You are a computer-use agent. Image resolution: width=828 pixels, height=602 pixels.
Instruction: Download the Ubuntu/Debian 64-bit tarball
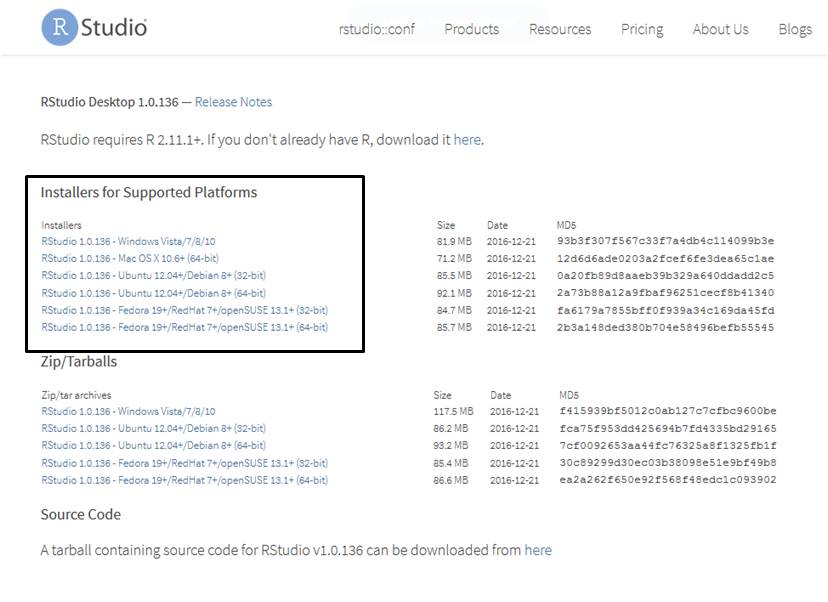[153, 445]
